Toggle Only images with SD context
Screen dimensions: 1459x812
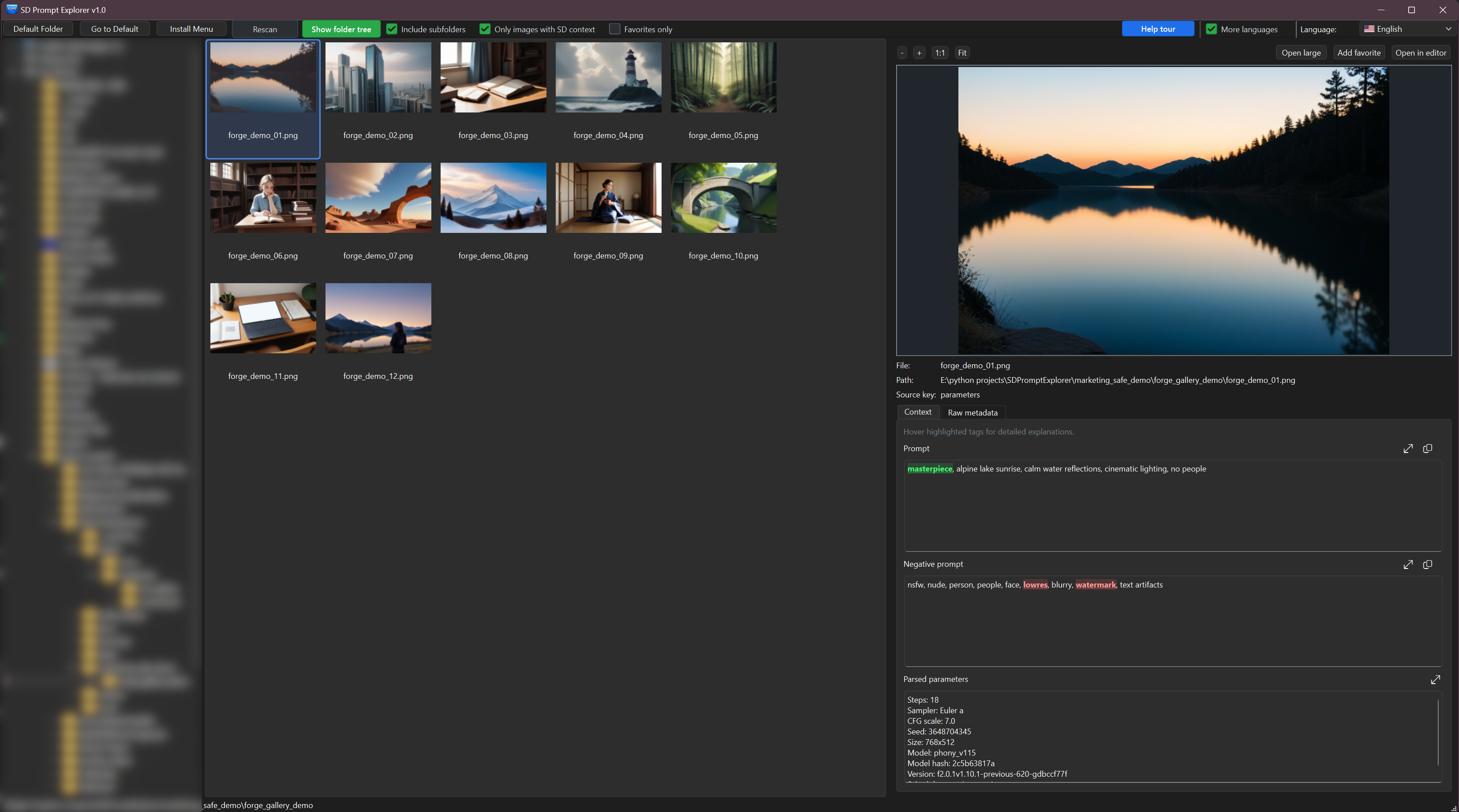[x=485, y=29]
